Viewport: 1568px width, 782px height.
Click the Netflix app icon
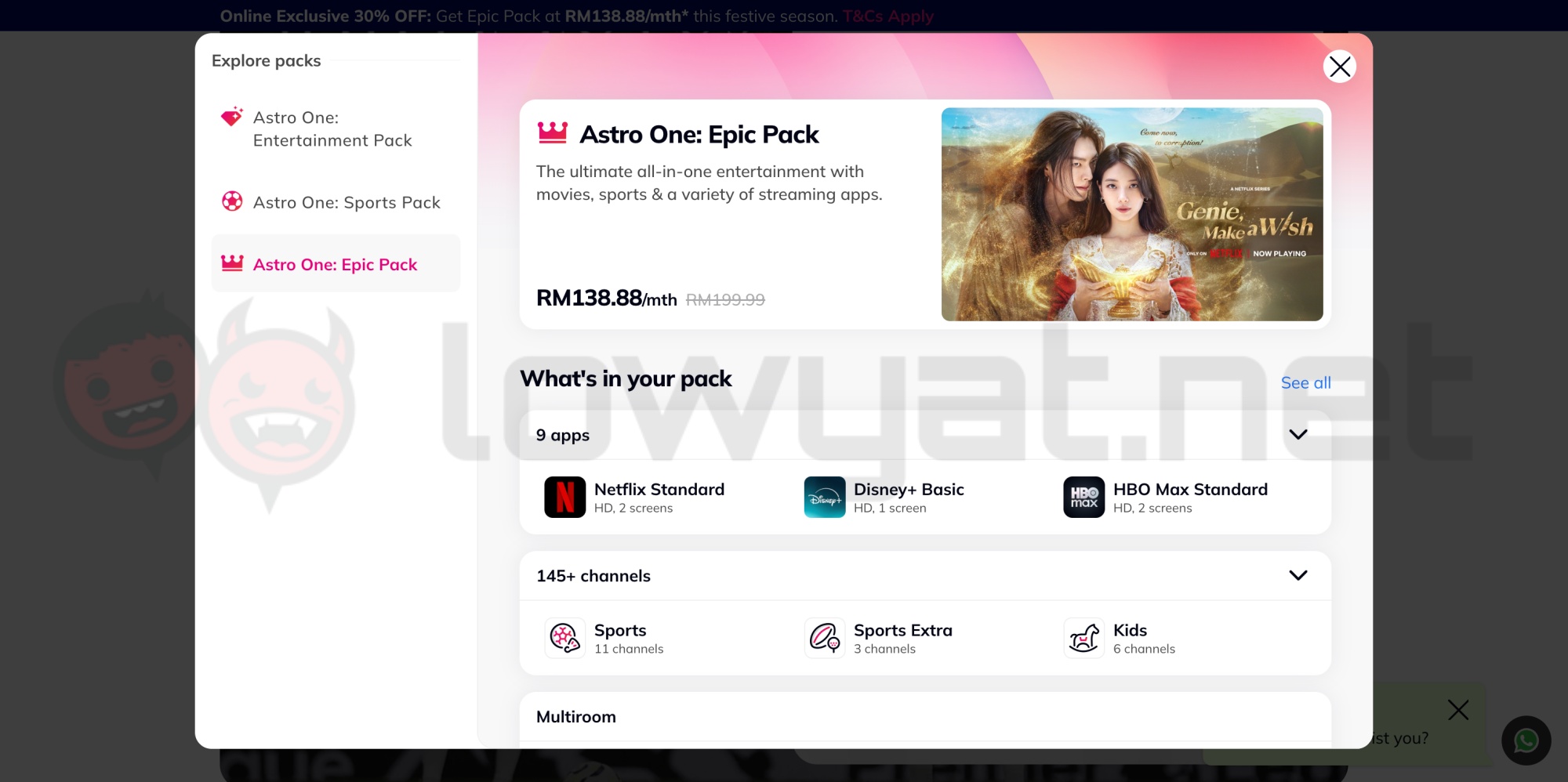point(564,498)
